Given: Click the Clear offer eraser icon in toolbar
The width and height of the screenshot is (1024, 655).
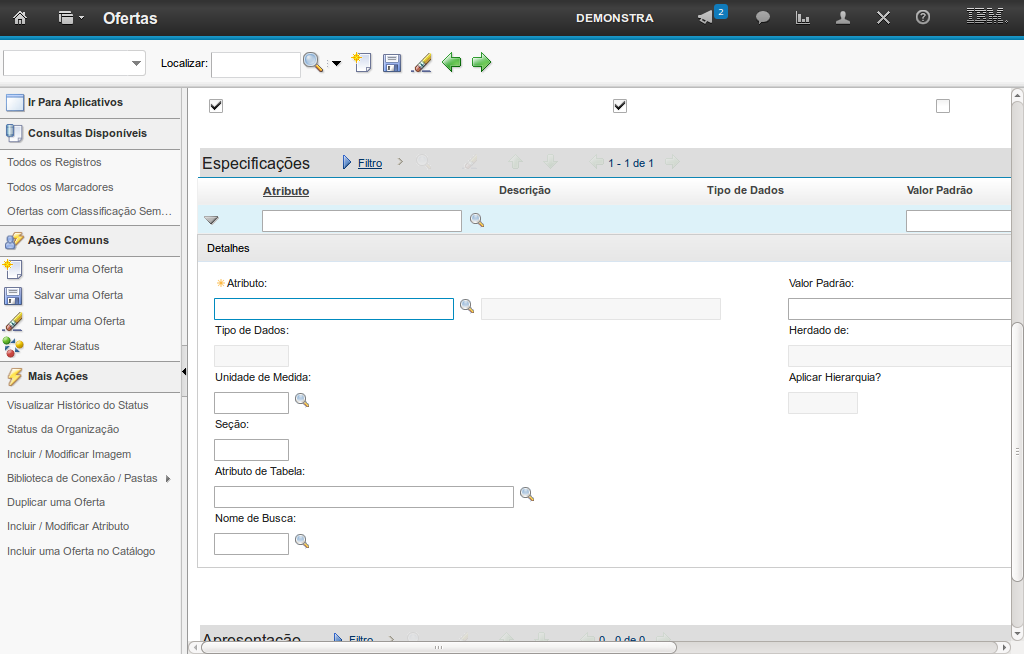Looking at the screenshot, I should pyautogui.click(x=422, y=63).
